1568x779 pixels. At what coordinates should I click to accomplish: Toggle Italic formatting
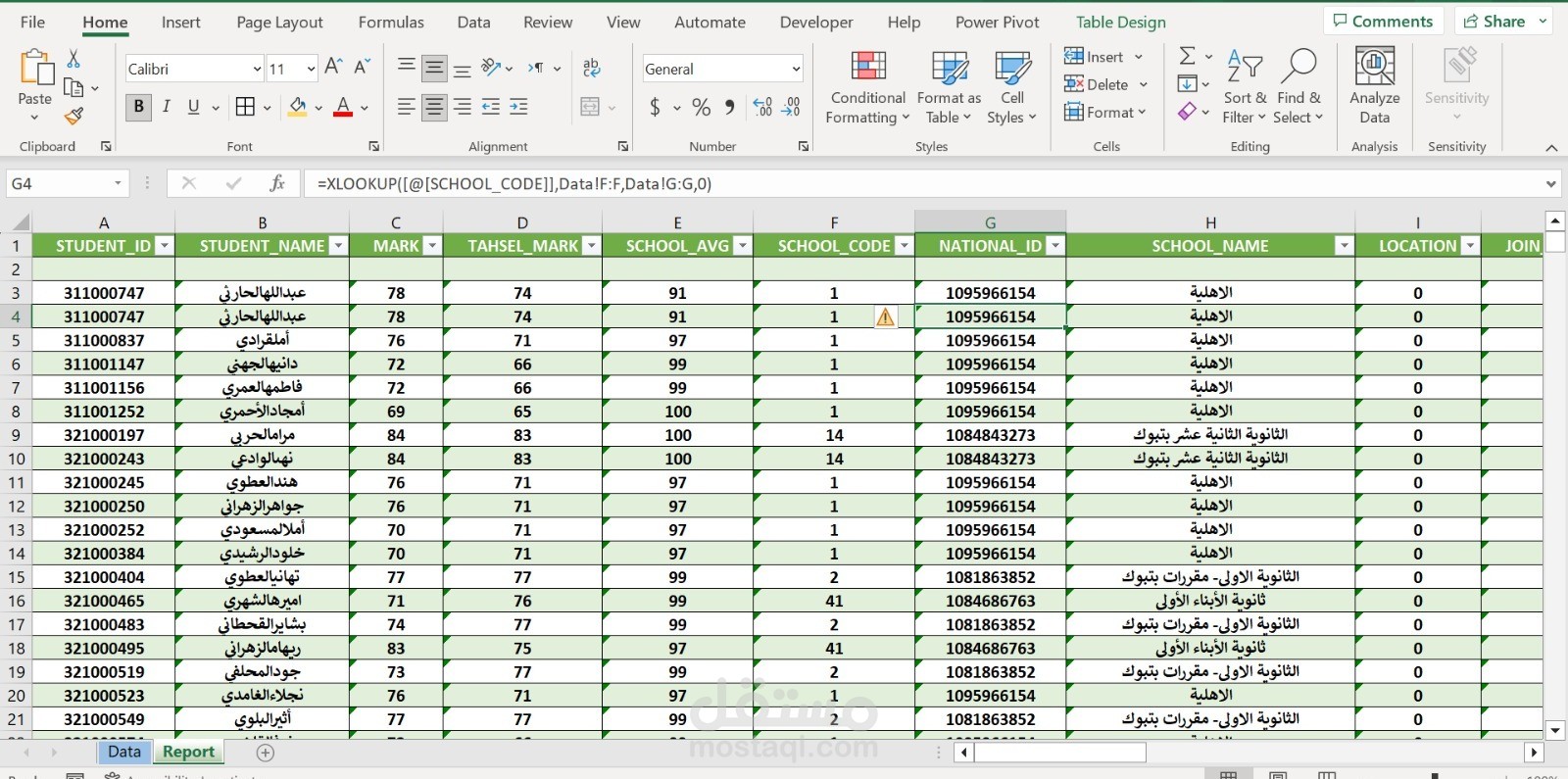166,107
